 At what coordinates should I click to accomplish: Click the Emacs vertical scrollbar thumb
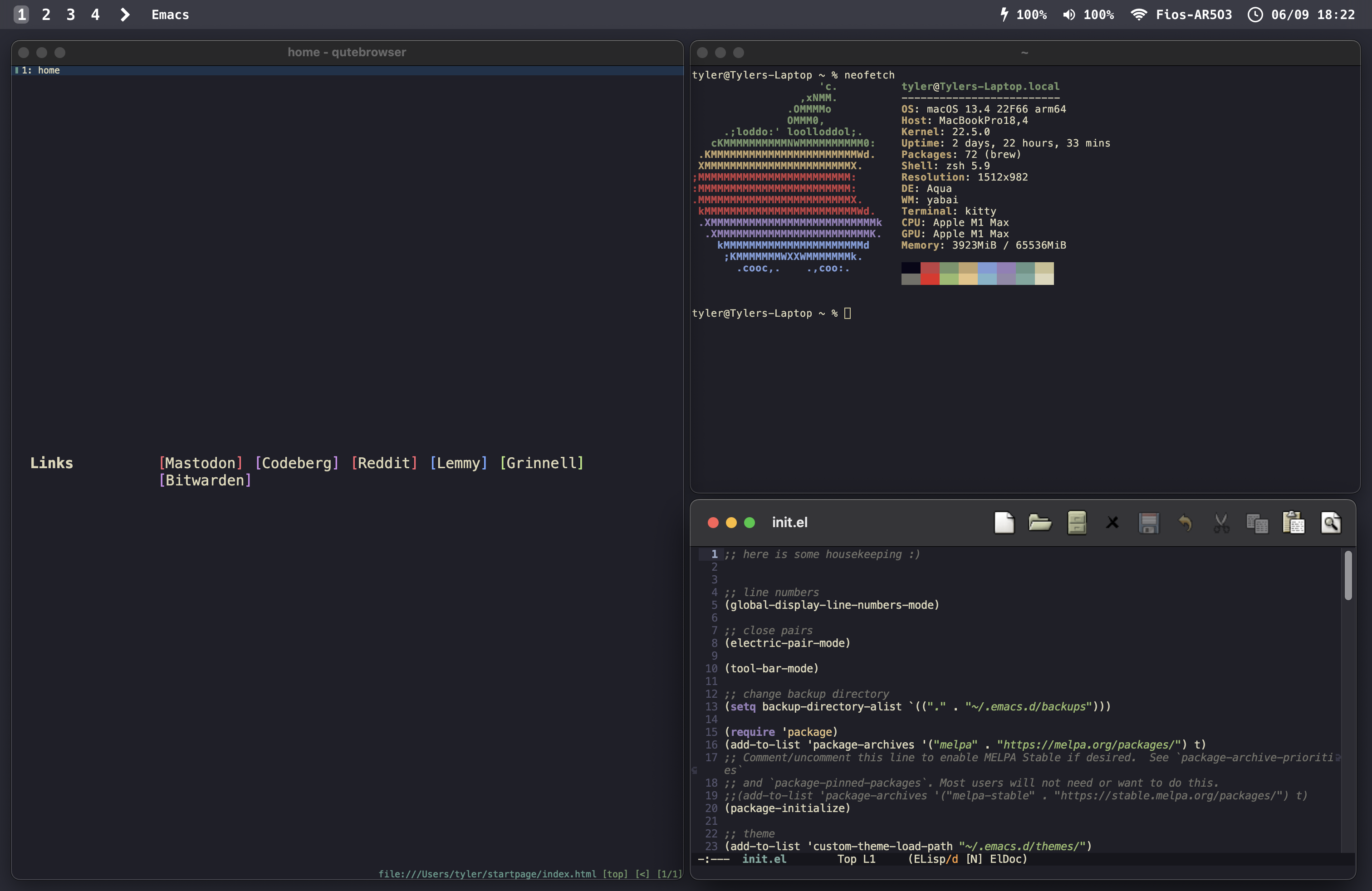click(x=1348, y=575)
